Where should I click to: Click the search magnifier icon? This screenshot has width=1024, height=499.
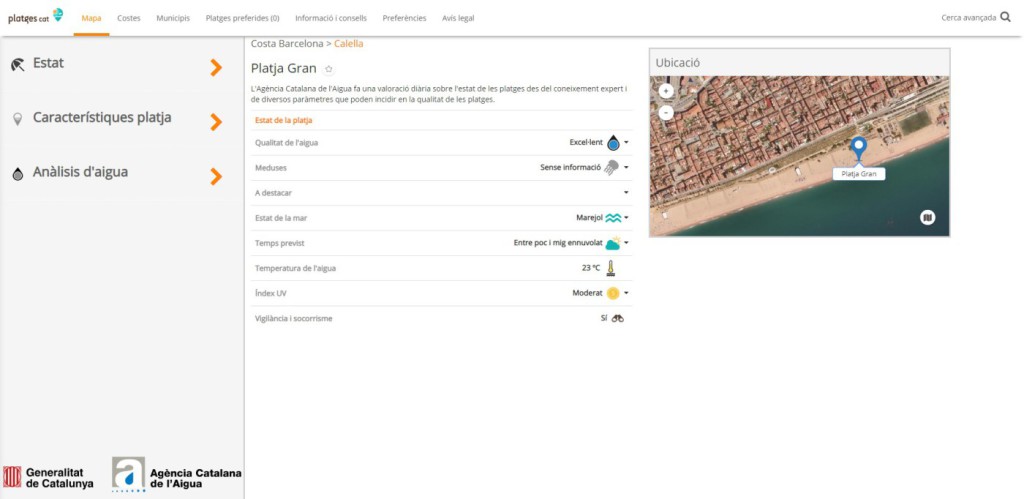[x=1006, y=17]
